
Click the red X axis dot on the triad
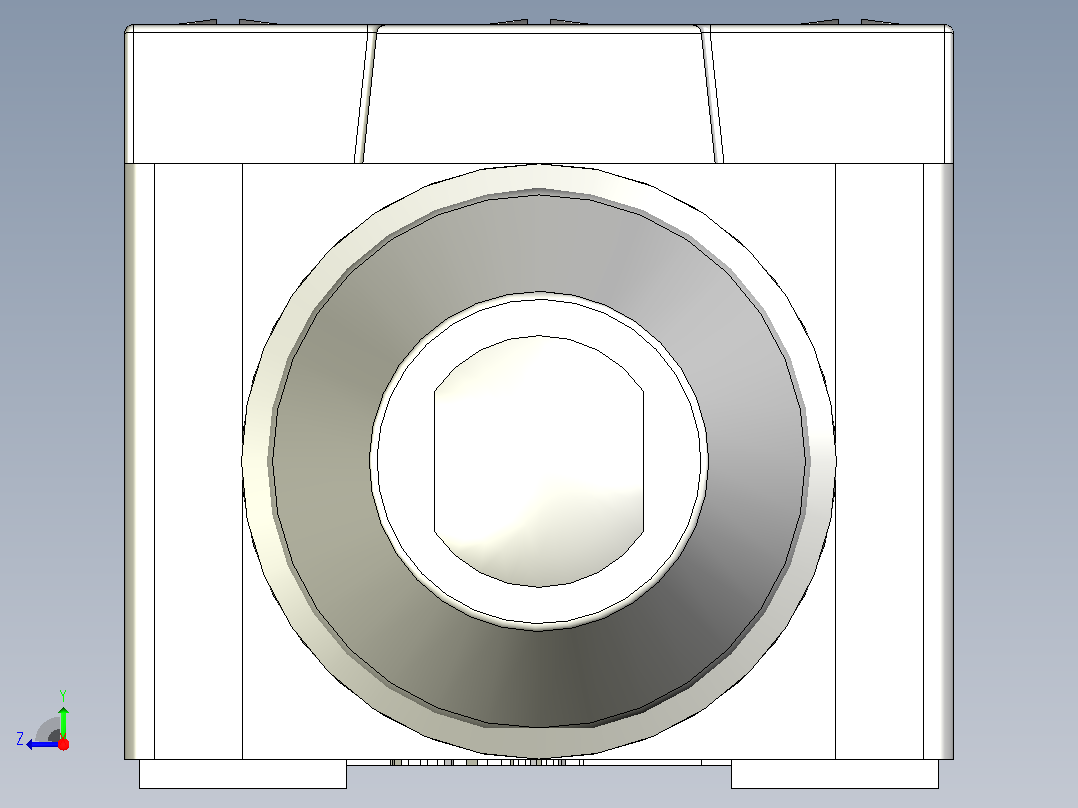[63, 744]
